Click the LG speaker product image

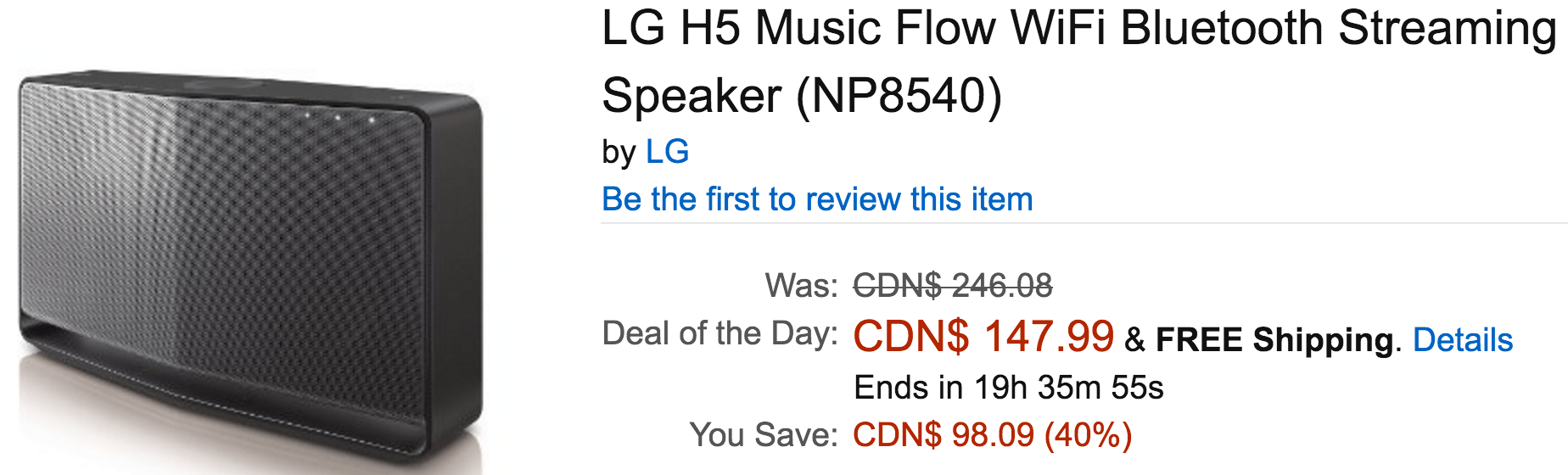(x=250, y=271)
